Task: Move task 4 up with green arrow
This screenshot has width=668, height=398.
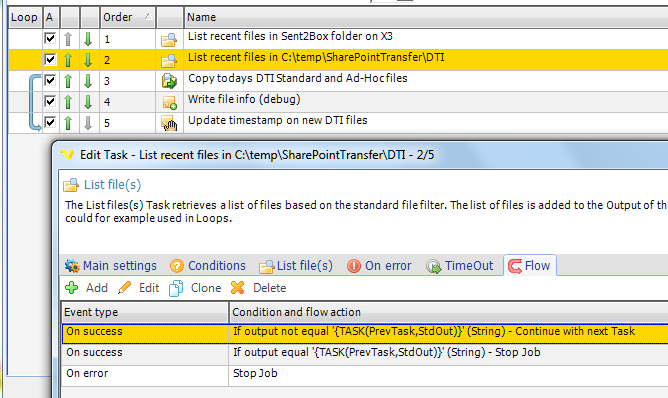Action: click(68, 102)
